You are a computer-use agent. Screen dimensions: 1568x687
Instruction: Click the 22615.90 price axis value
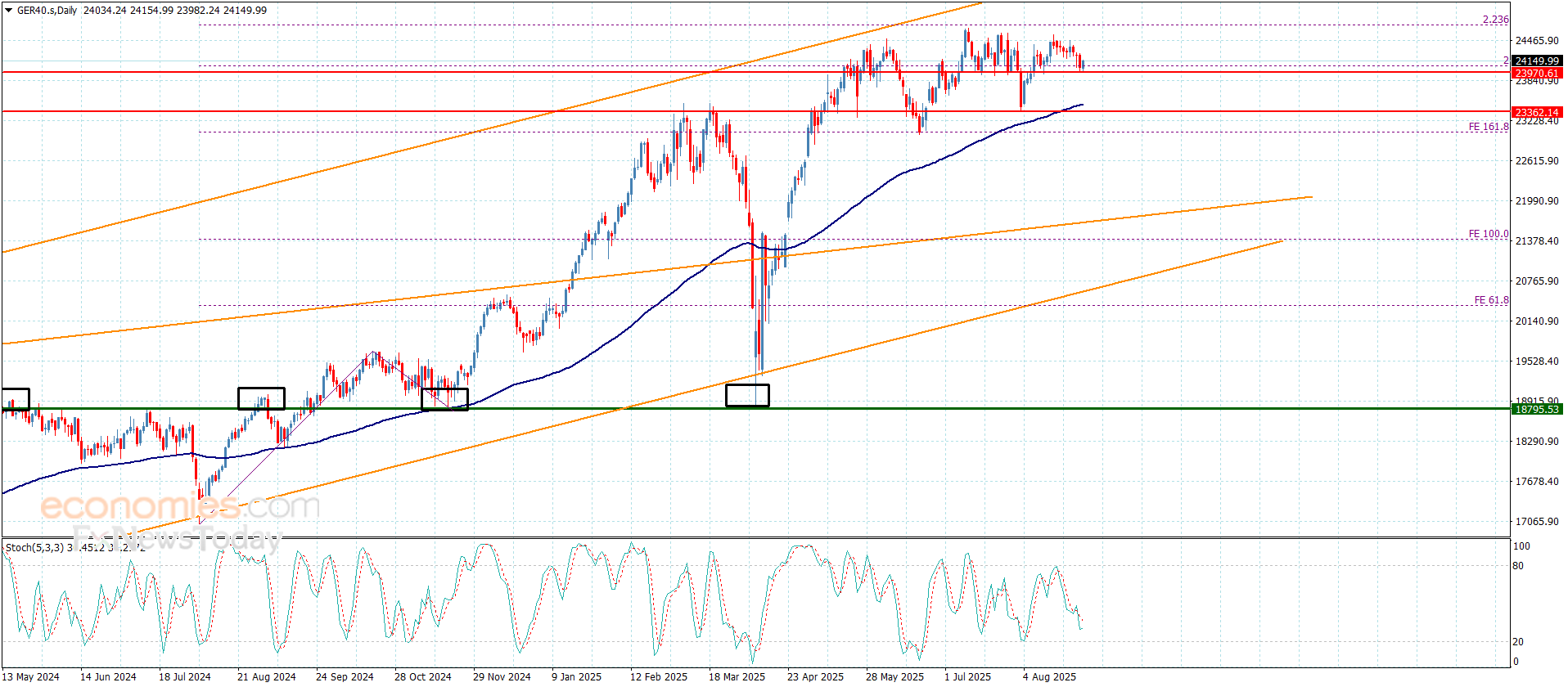click(1537, 161)
